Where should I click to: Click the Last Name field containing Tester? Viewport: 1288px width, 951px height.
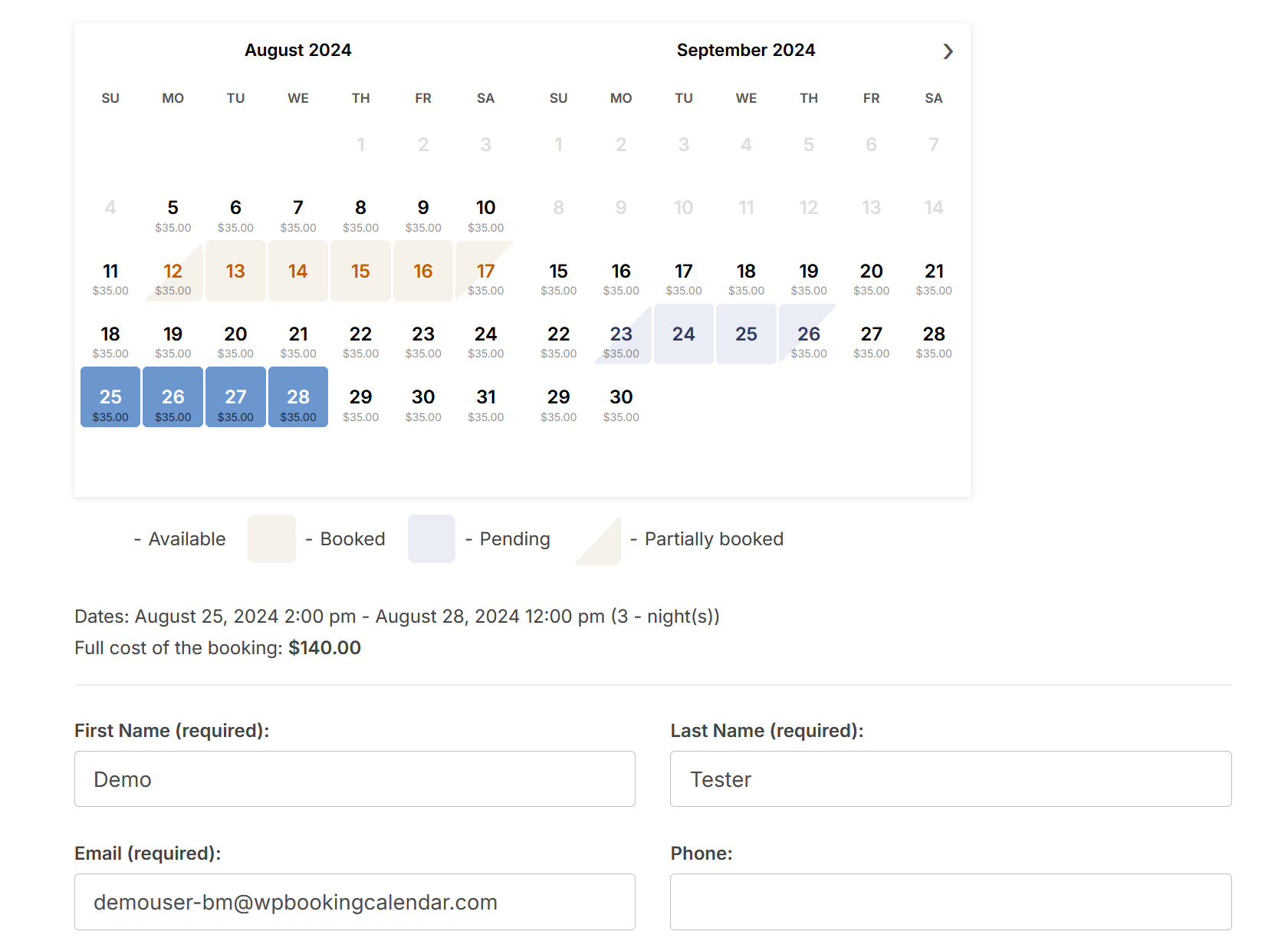tap(951, 778)
